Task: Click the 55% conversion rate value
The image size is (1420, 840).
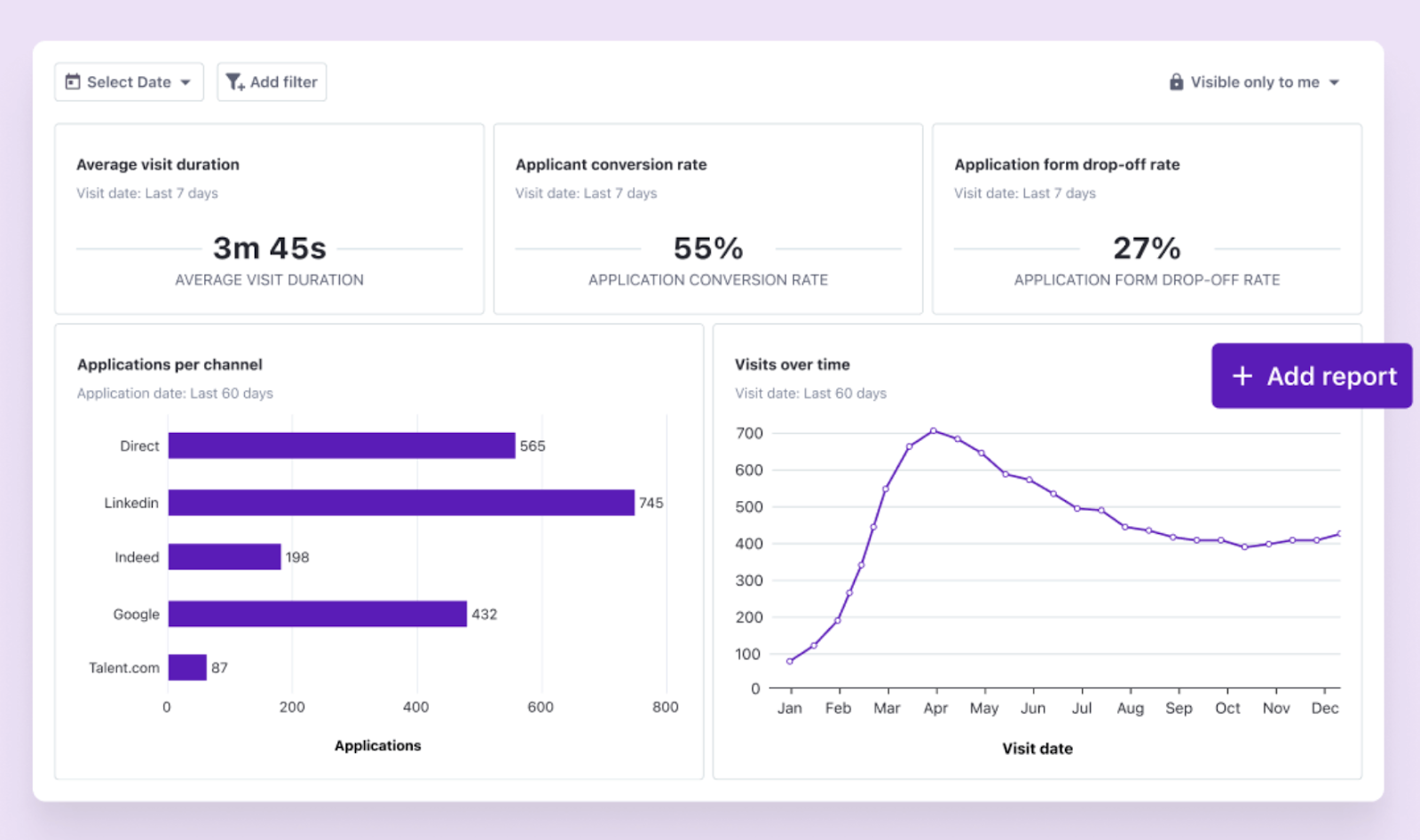Action: [x=707, y=248]
